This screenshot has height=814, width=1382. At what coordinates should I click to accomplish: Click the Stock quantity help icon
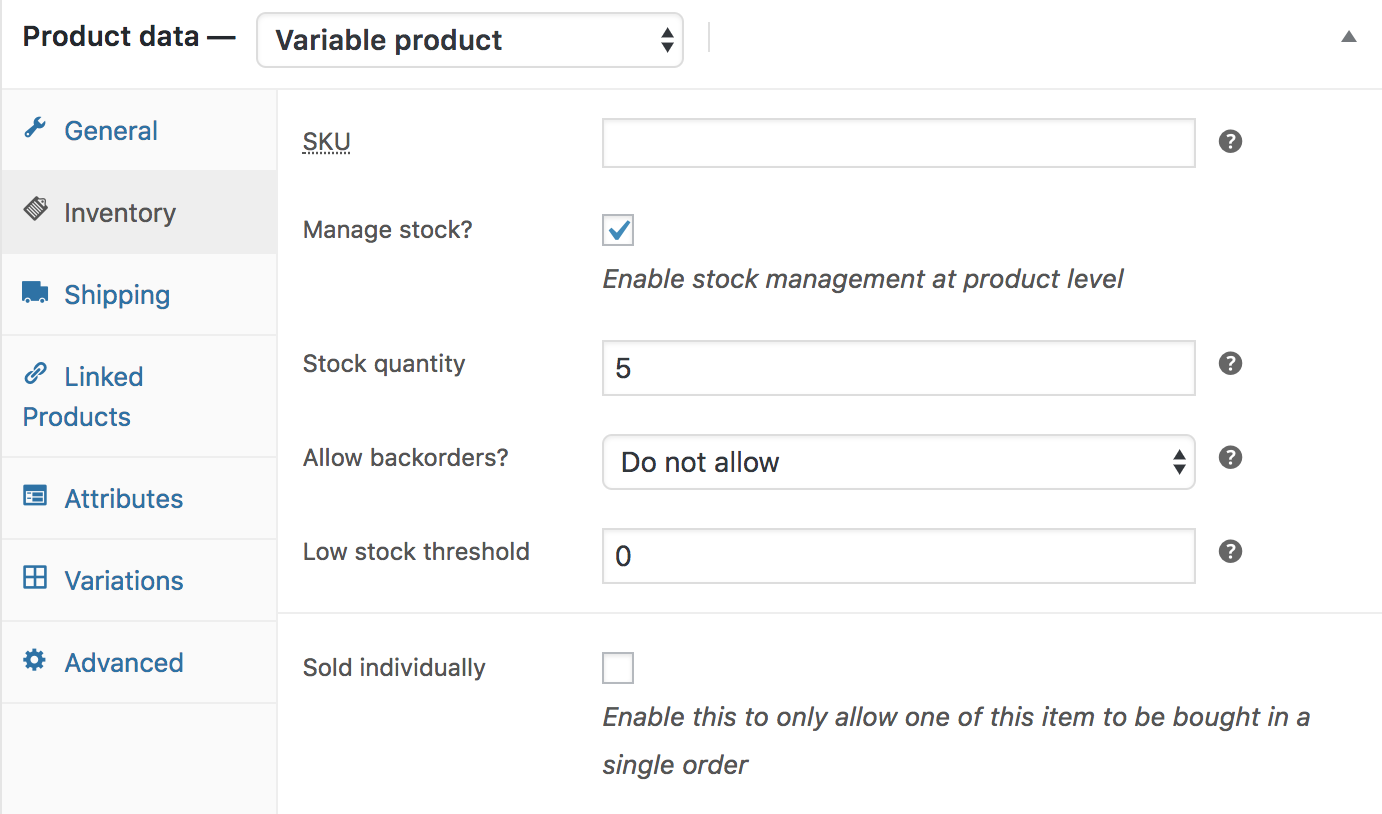1231,364
